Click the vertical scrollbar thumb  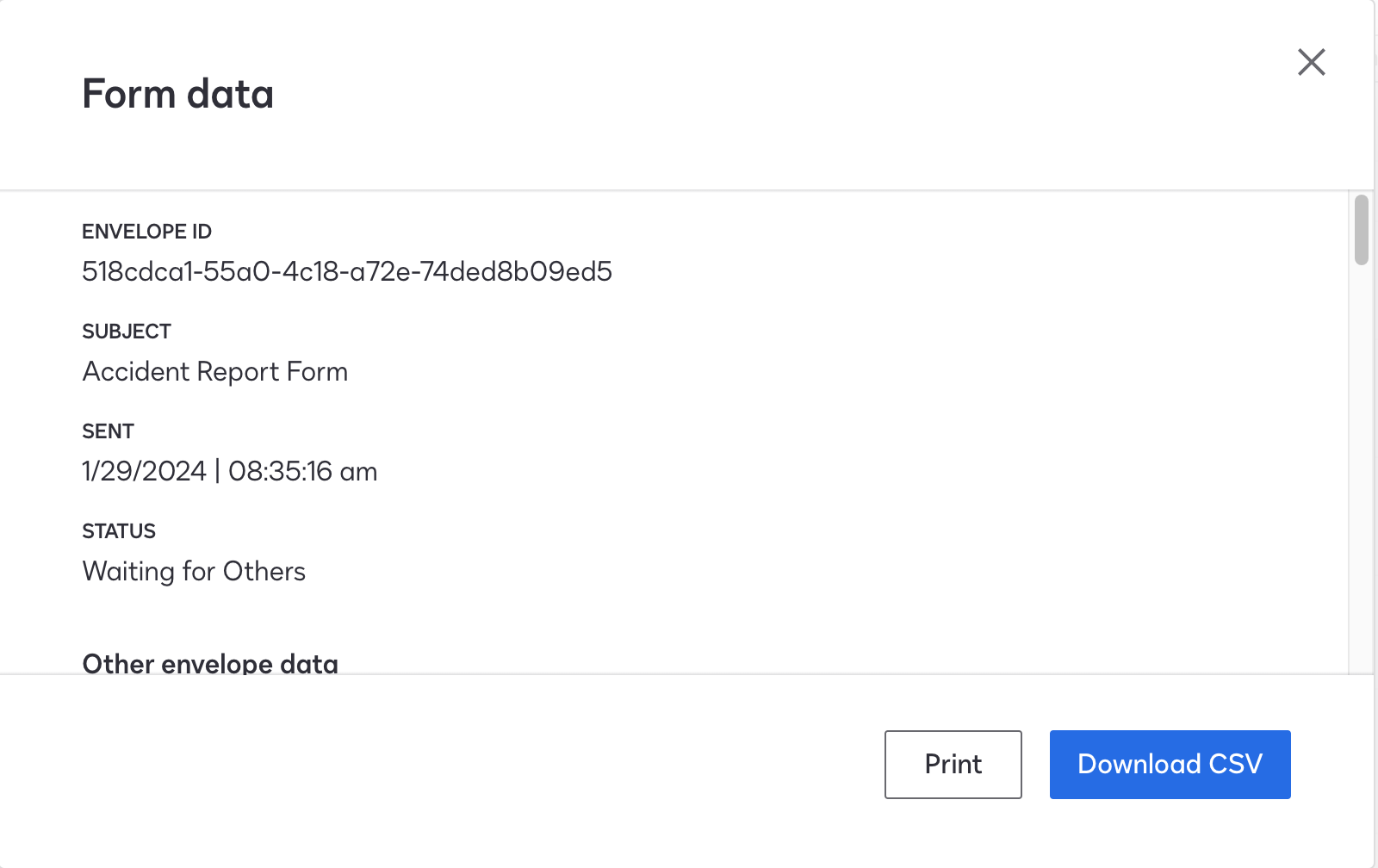pos(1361,230)
